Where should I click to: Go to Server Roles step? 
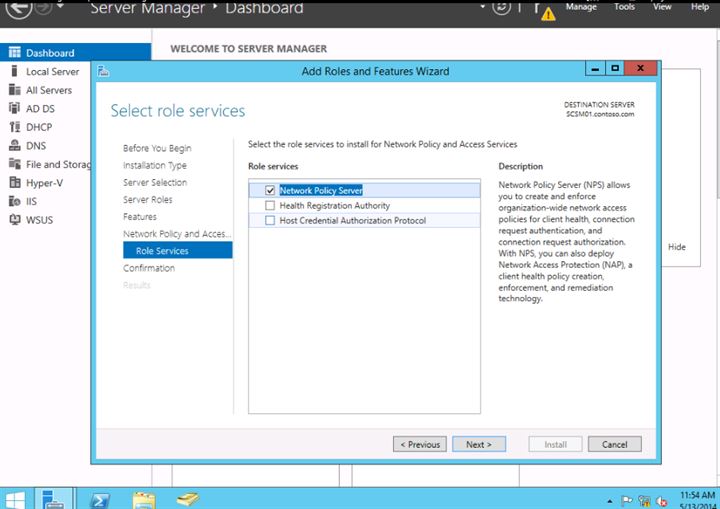147,199
